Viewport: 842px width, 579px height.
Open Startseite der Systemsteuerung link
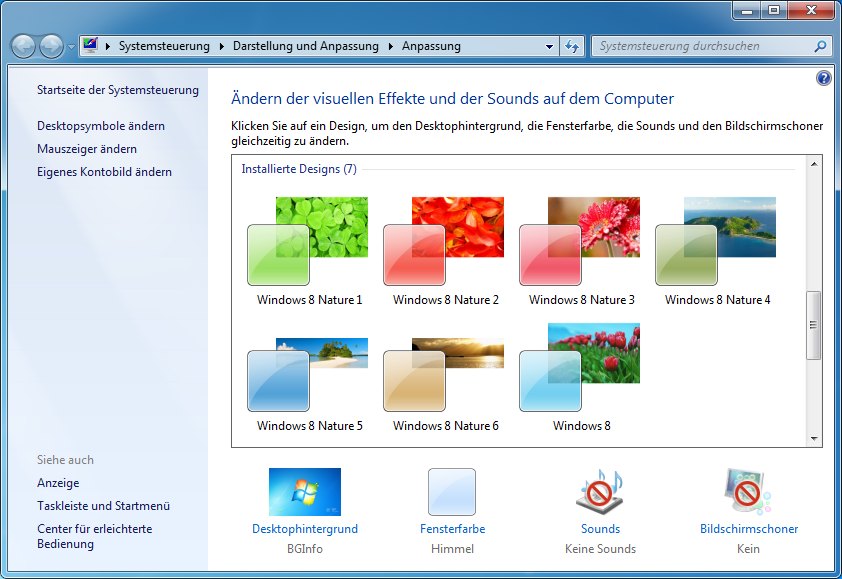118,90
